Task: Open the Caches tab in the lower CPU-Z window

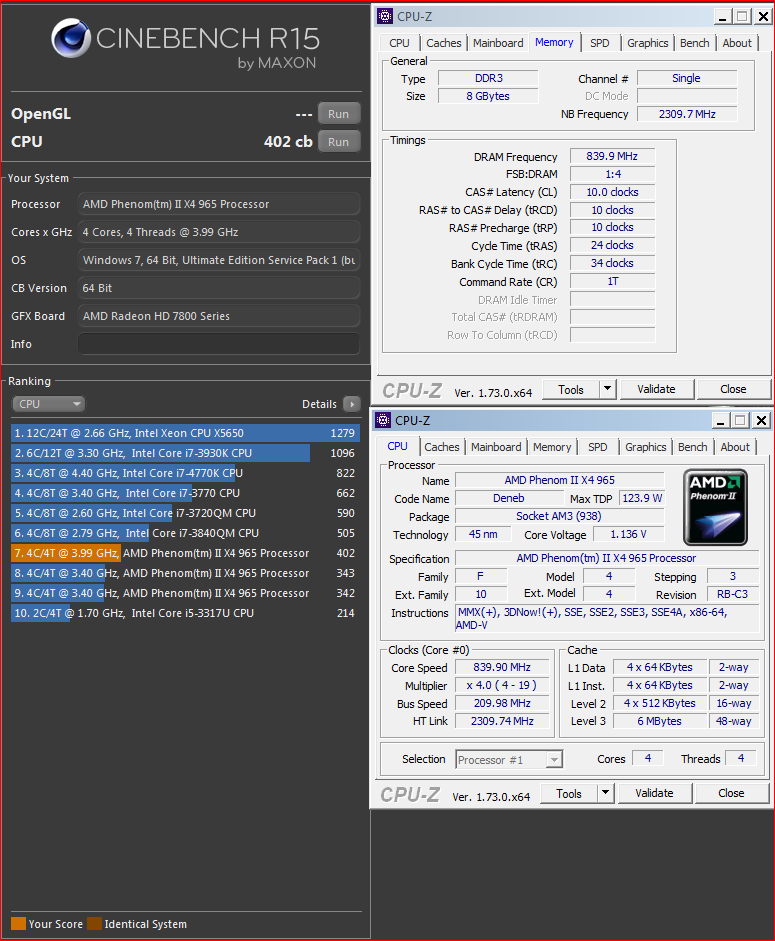Action: click(441, 447)
